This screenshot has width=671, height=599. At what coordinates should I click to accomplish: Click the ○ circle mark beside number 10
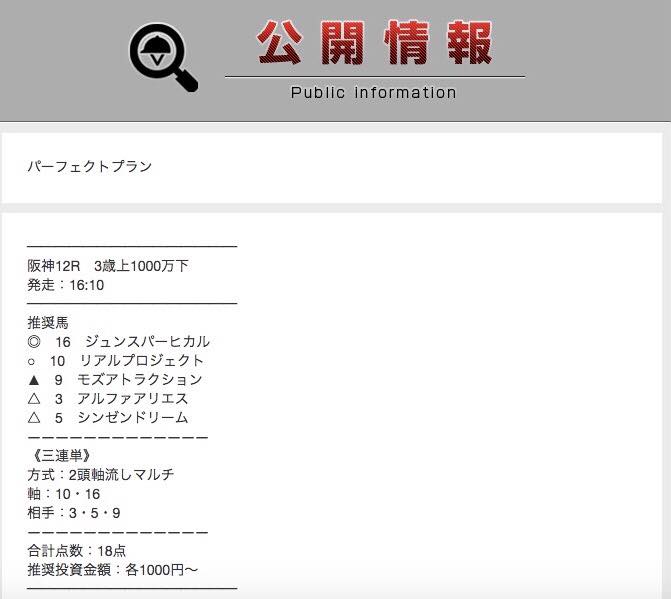point(31,362)
